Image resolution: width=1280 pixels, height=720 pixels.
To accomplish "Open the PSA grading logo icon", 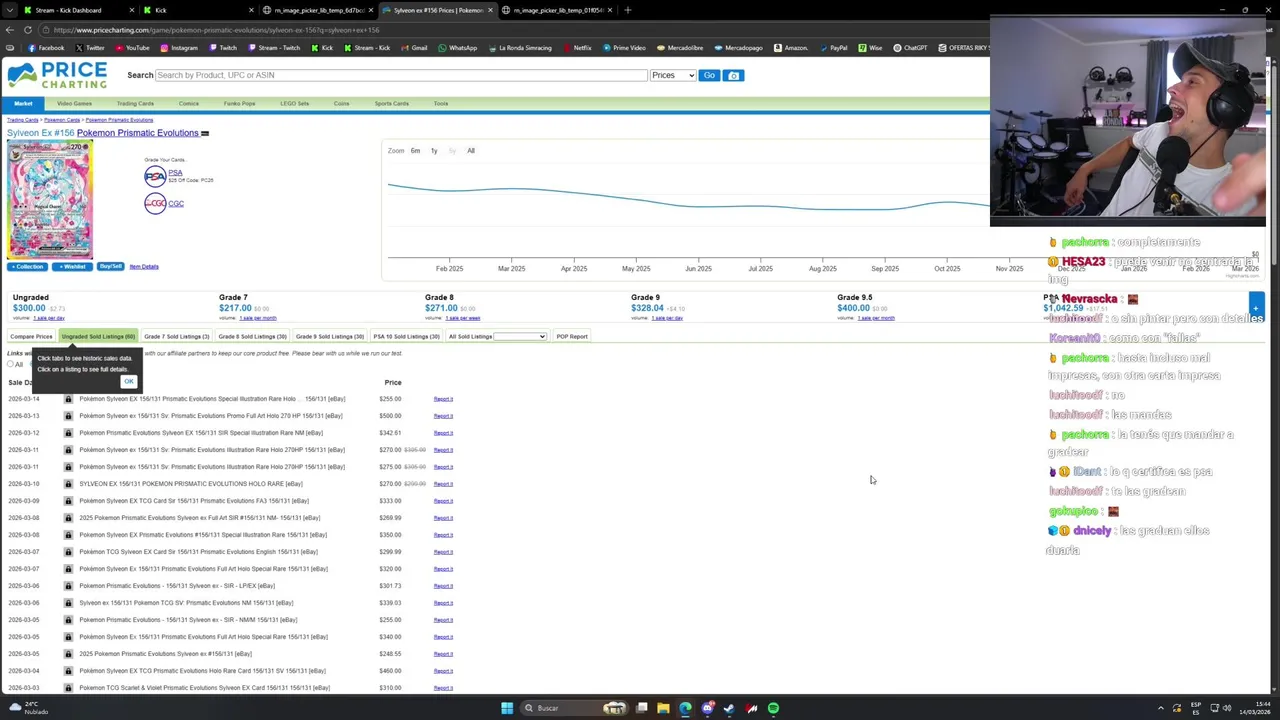I will click(155, 177).
